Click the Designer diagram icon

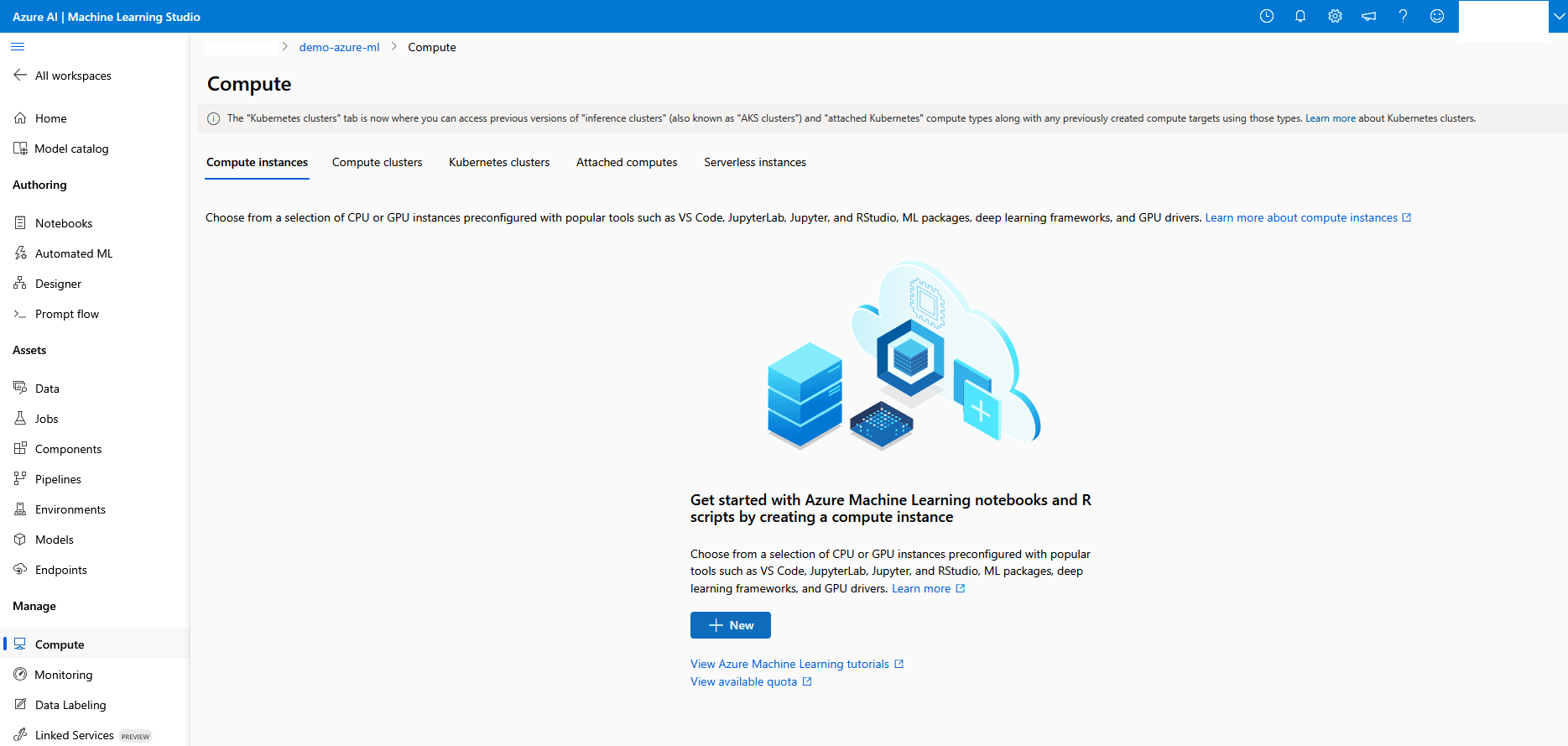pyautogui.click(x=20, y=284)
